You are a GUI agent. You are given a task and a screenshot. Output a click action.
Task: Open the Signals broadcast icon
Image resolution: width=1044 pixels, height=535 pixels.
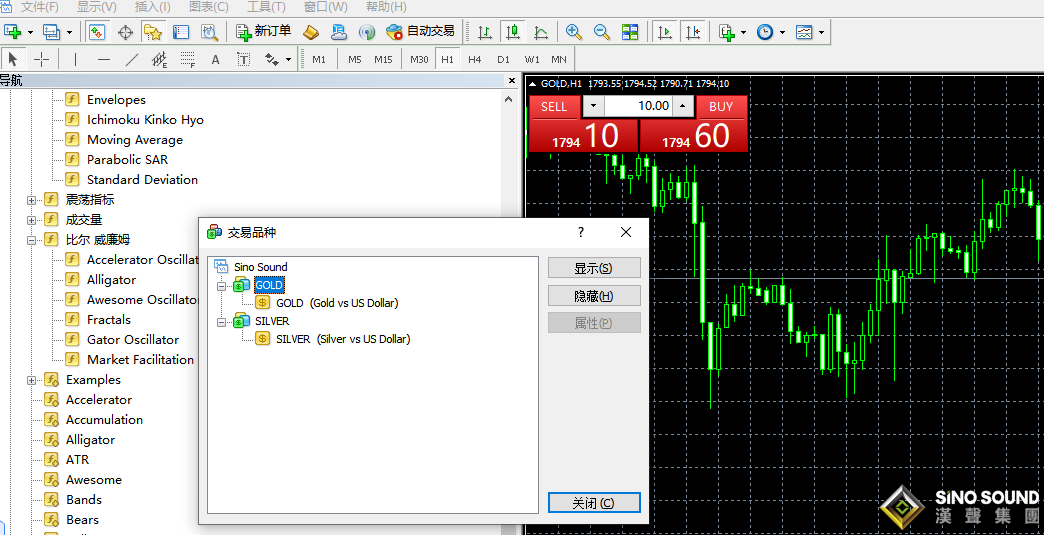click(367, 31)
